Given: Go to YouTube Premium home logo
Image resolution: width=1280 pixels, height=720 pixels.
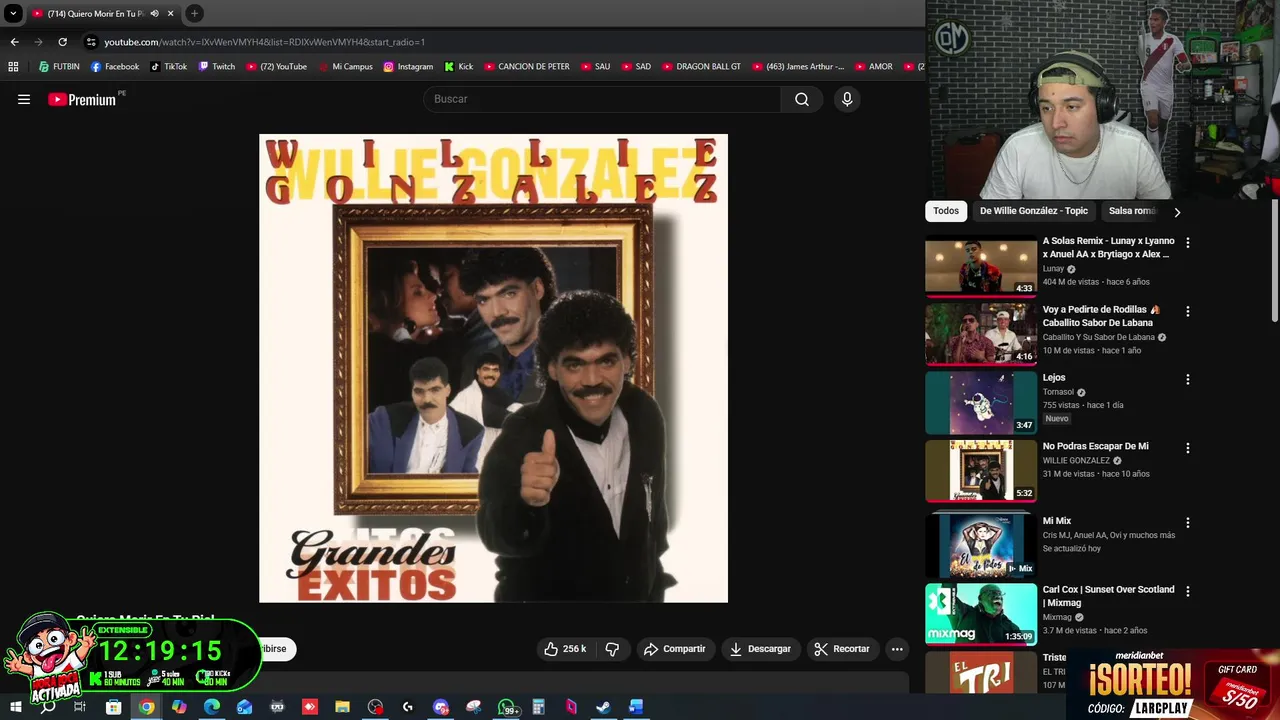Looking at the screenshot, I should 82,99.
